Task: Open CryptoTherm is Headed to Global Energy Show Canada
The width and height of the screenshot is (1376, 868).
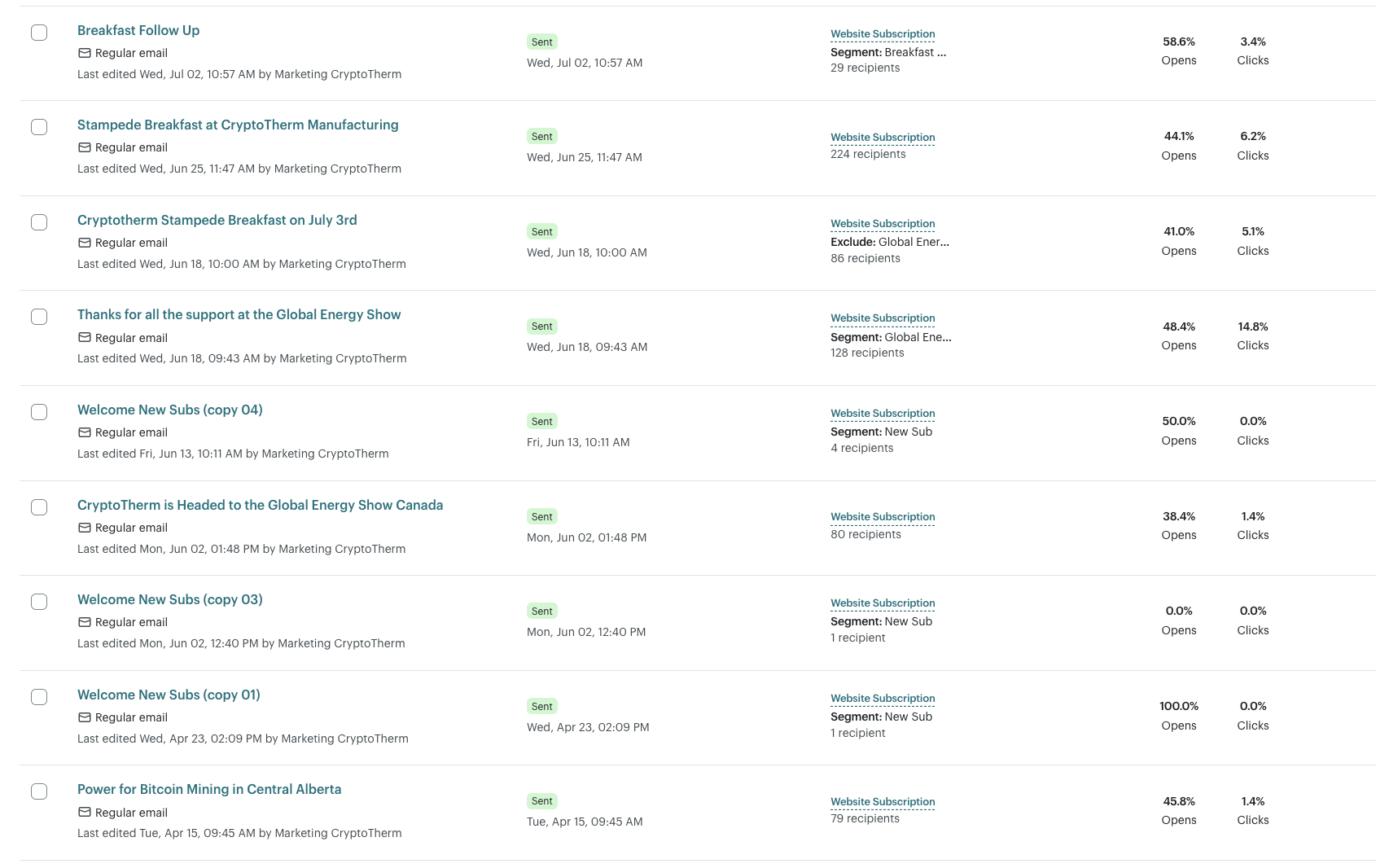Action: tap(260, 505)
